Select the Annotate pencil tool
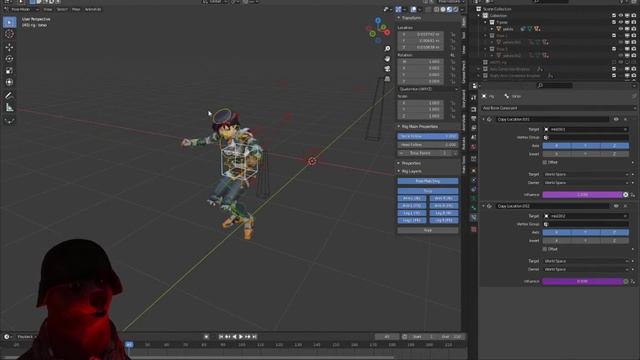This screenshot has height=360, width=640. point(9,96)
